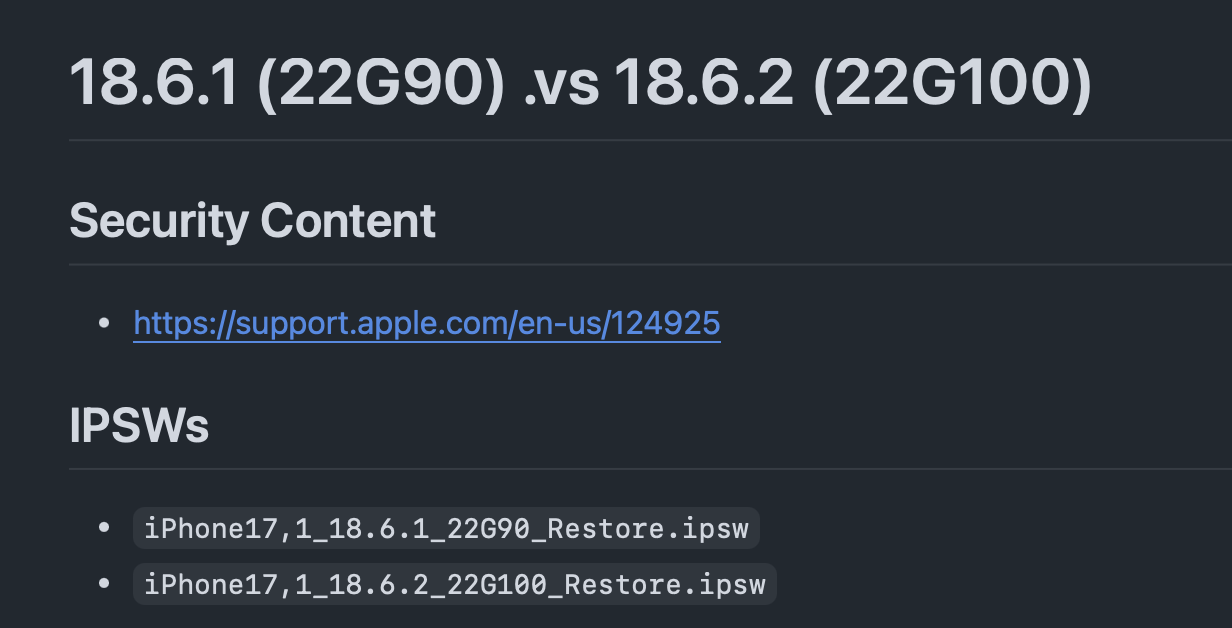Viewport: 1232px width, 628px height.
Task: Click the word "Security" in the section heading
Action: click(159, 221)
